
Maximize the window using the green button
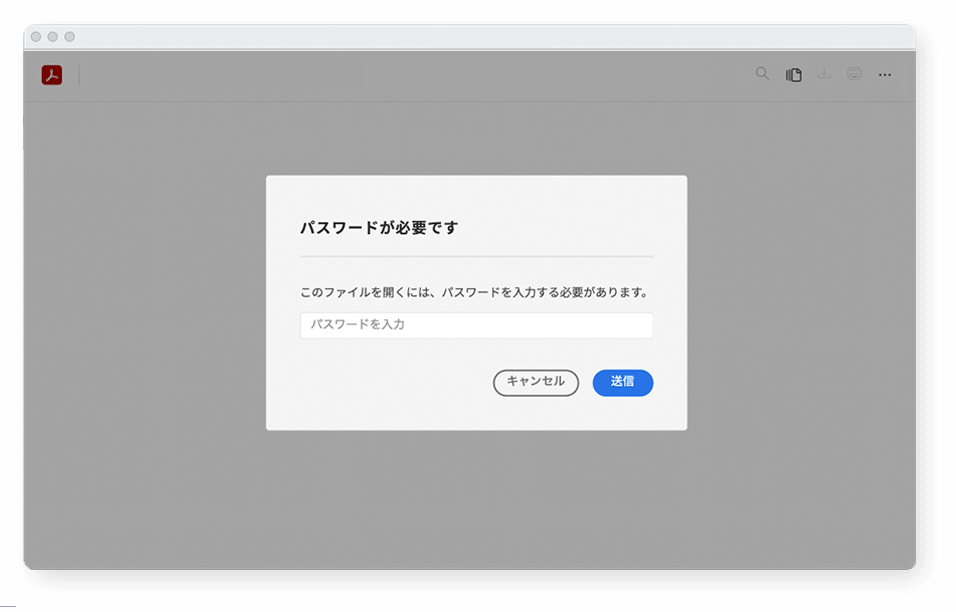[69, 37]
